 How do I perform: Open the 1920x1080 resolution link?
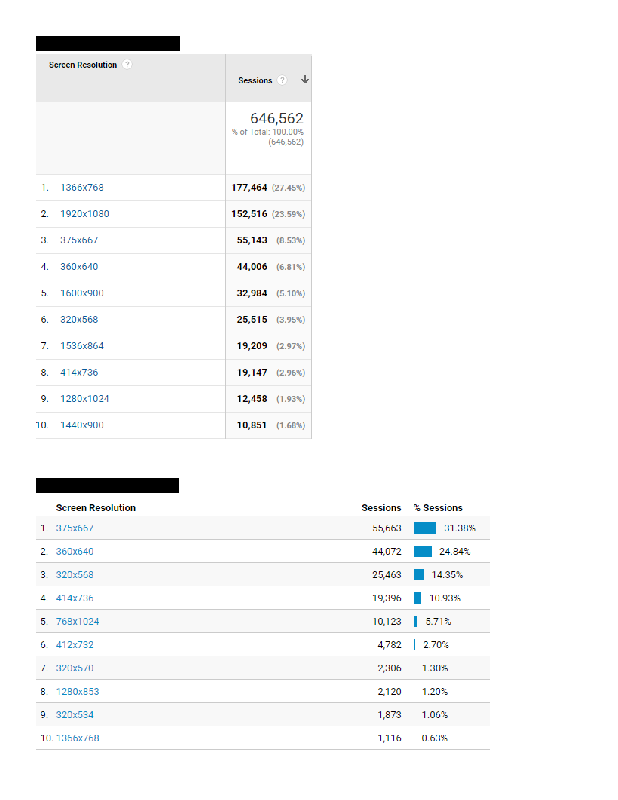(x=85, y=214)
